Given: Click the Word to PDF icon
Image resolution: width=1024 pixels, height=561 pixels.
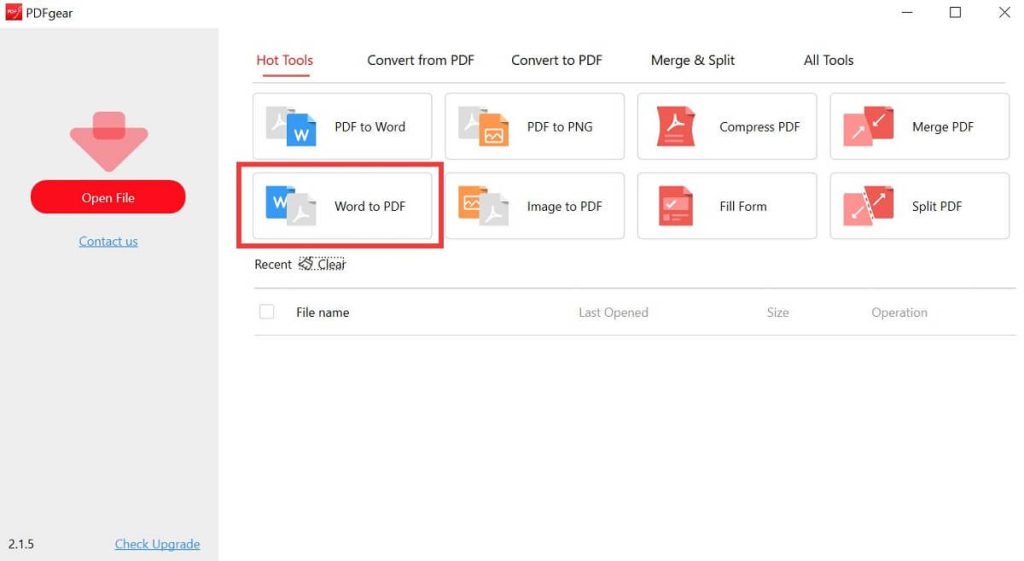Looking at the screenshot, I should 291,206.
